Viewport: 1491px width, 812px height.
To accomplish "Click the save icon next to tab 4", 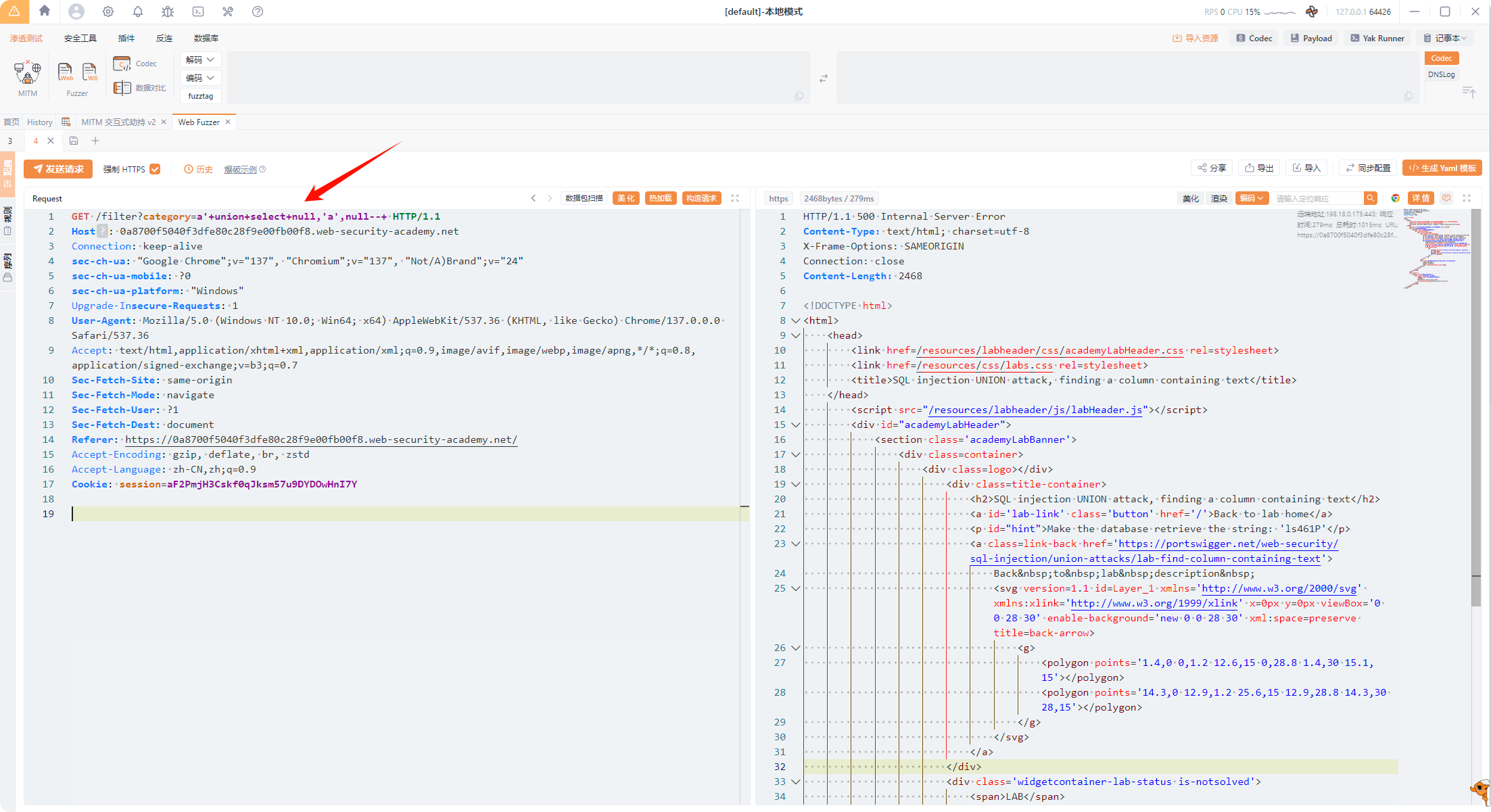I will (74, 141).
